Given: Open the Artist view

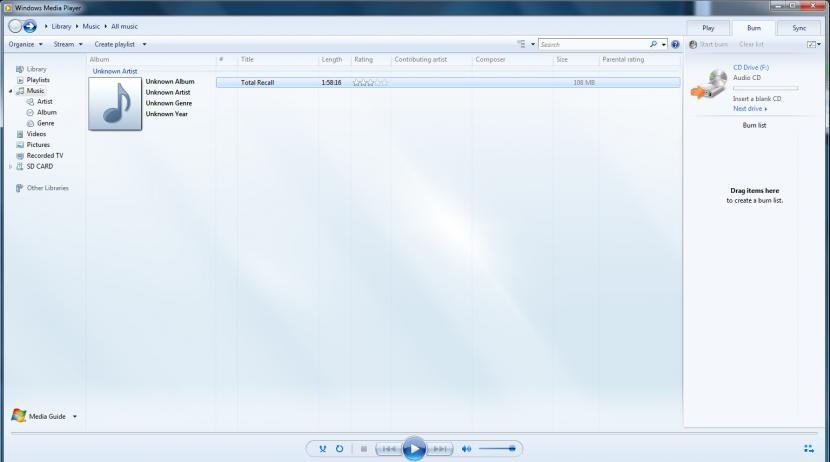Looking at the screenshot, I should (x=44, y=102).
